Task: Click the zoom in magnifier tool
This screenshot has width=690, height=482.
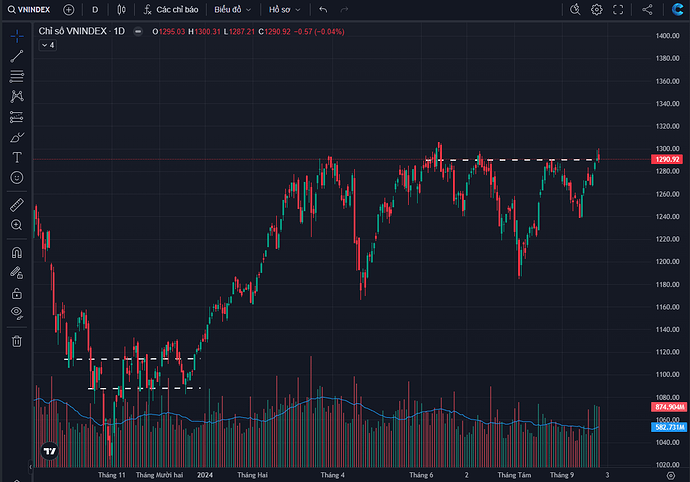Action: tap(16, 225)
